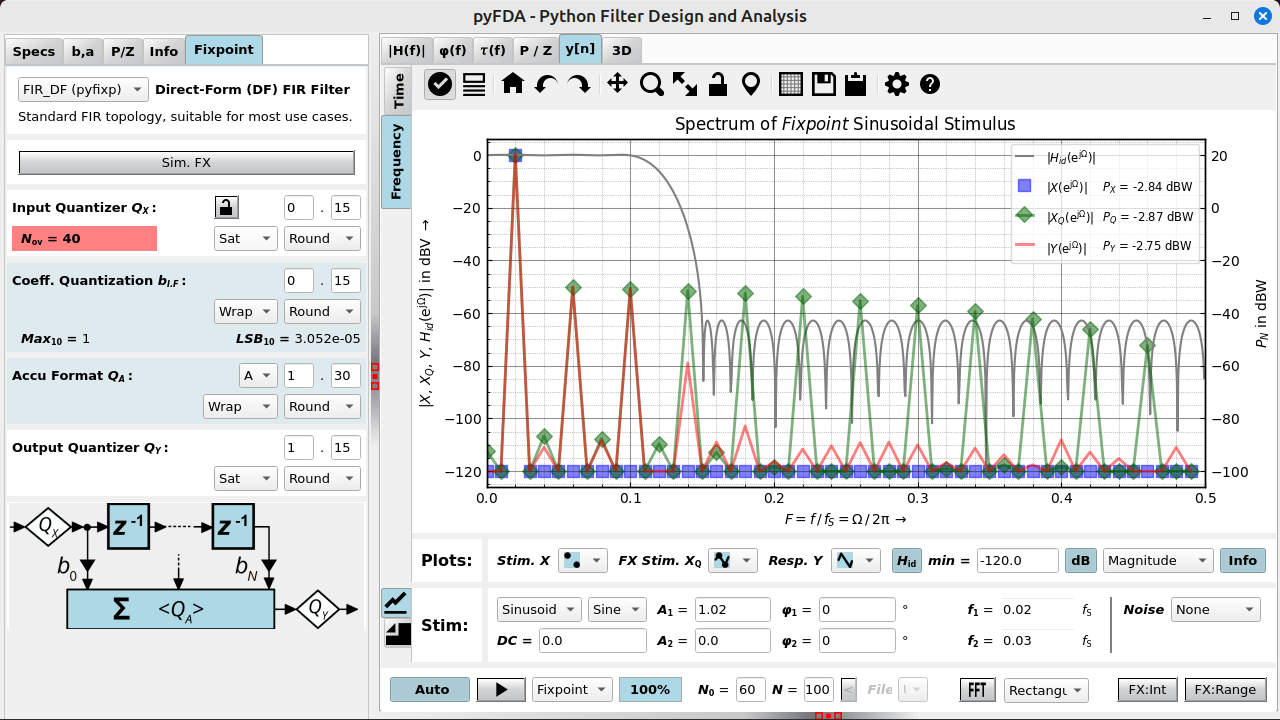
Task: Click the full-view diagonal arrows icon
Action: pos(685,84)
